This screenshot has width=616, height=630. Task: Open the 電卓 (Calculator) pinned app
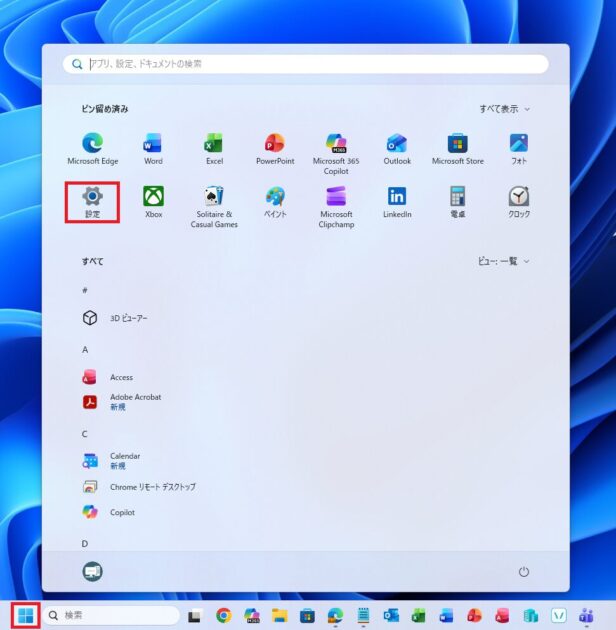[x=458, y=202]
